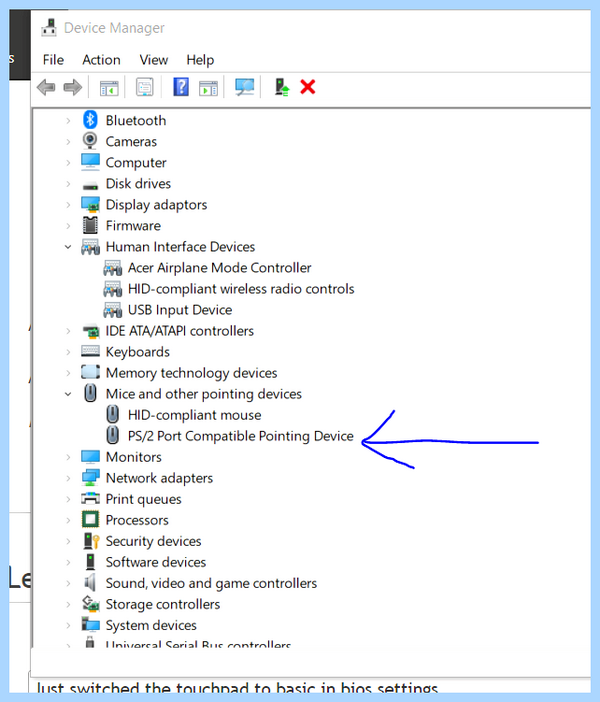Click the Disk drives icon

[x=90, y=185]
